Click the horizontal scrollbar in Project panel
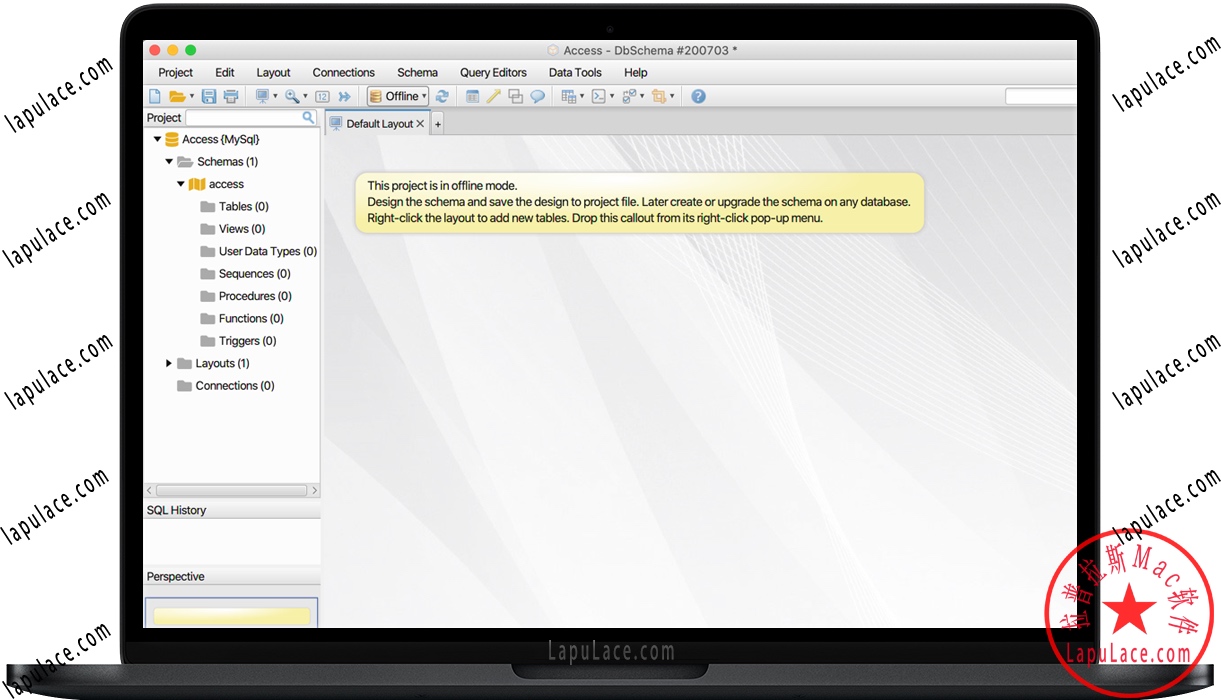This screenshot has width=1221, height=700. pyautogui.click(x=231, y=491)
